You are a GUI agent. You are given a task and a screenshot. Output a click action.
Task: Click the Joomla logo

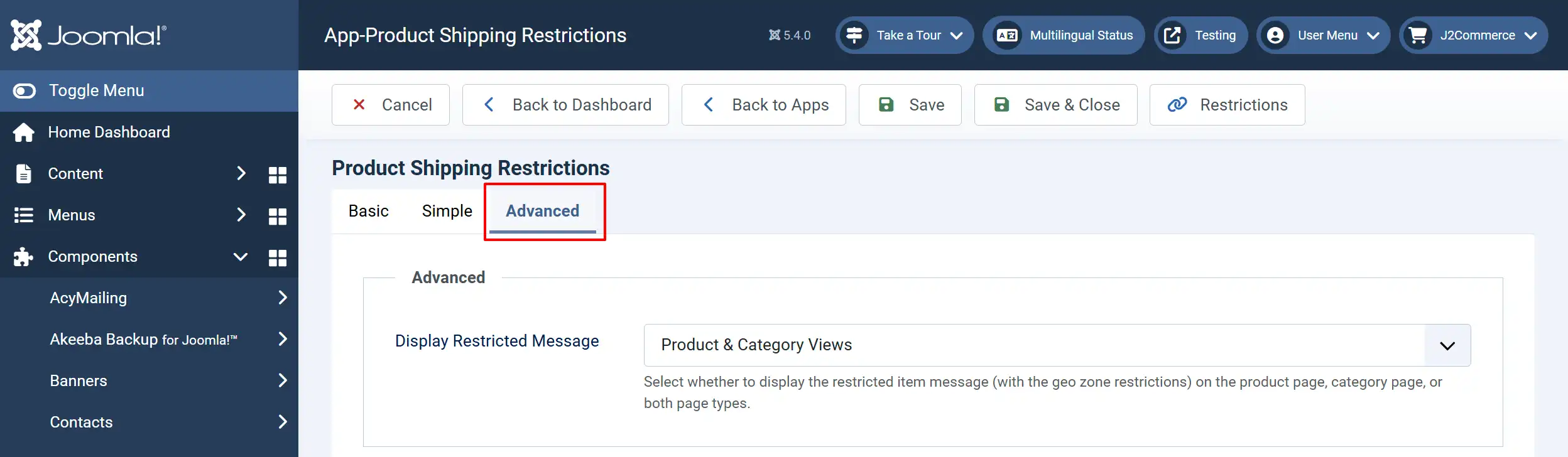(89, 35)
